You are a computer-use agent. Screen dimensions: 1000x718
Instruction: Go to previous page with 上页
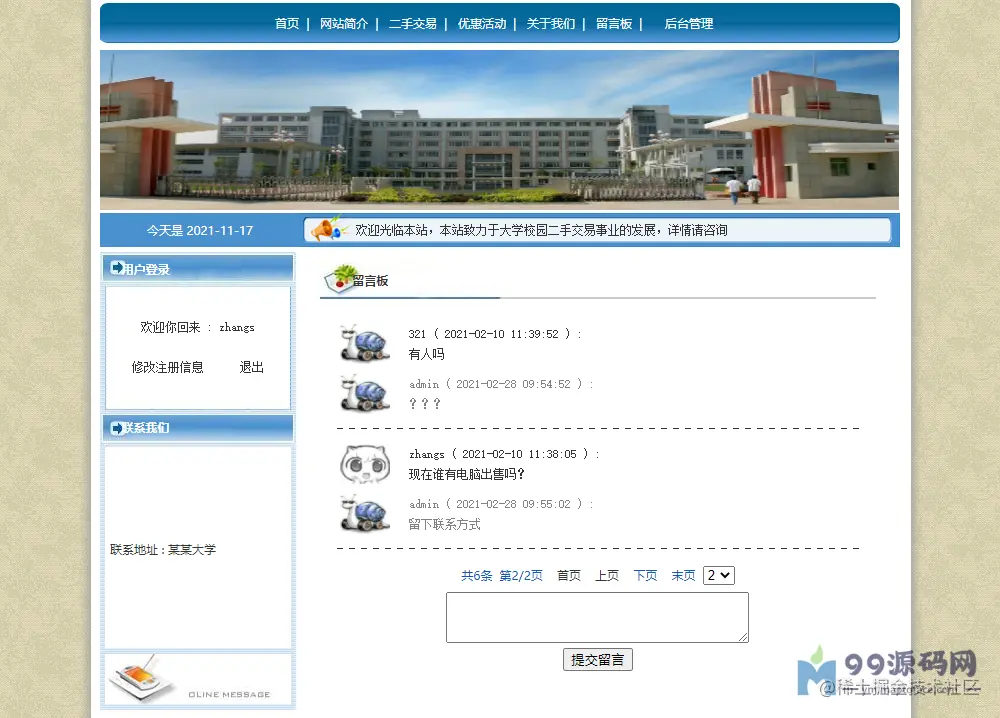tap(607, 576)
